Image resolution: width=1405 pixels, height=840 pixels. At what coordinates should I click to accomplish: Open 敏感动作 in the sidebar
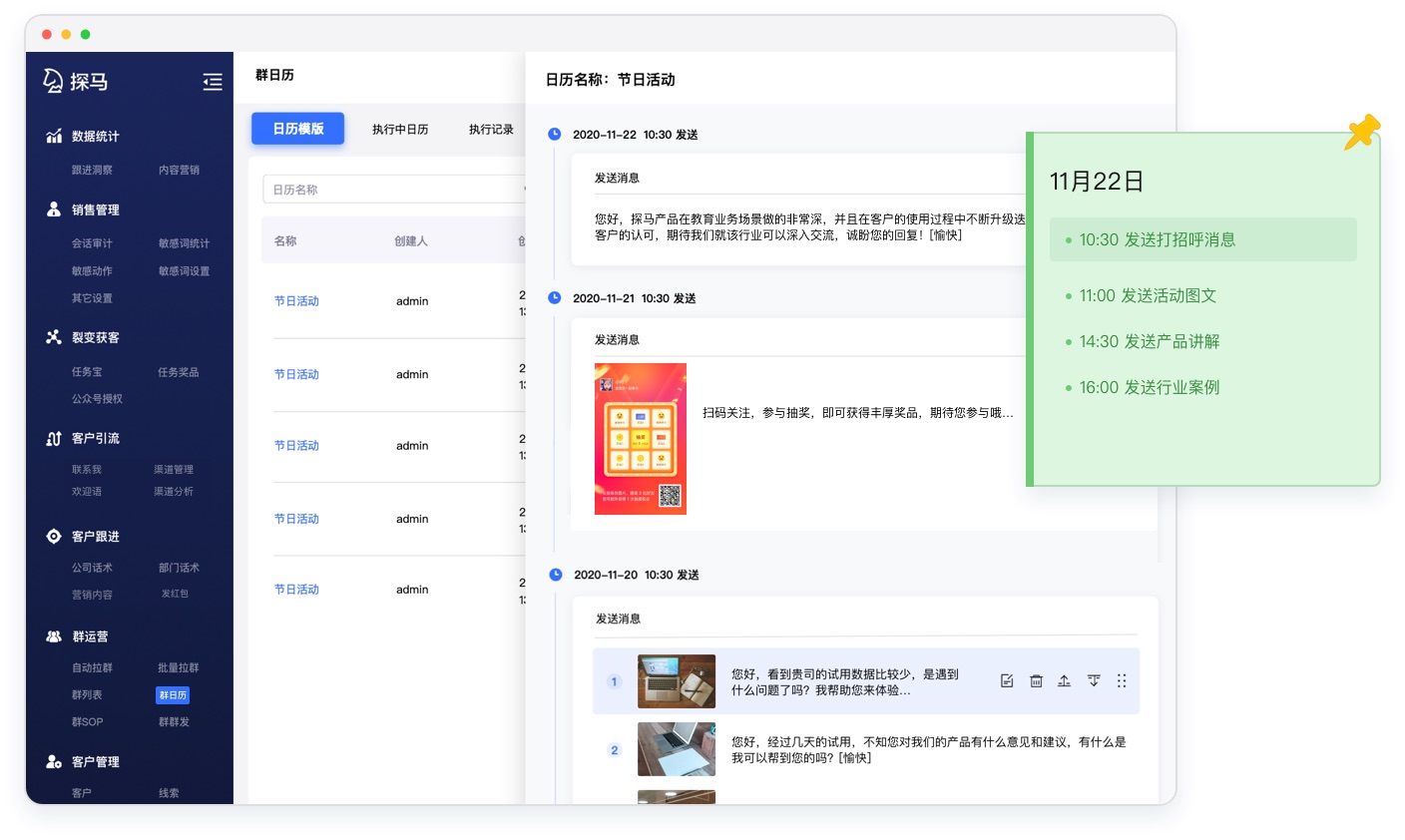92,270
